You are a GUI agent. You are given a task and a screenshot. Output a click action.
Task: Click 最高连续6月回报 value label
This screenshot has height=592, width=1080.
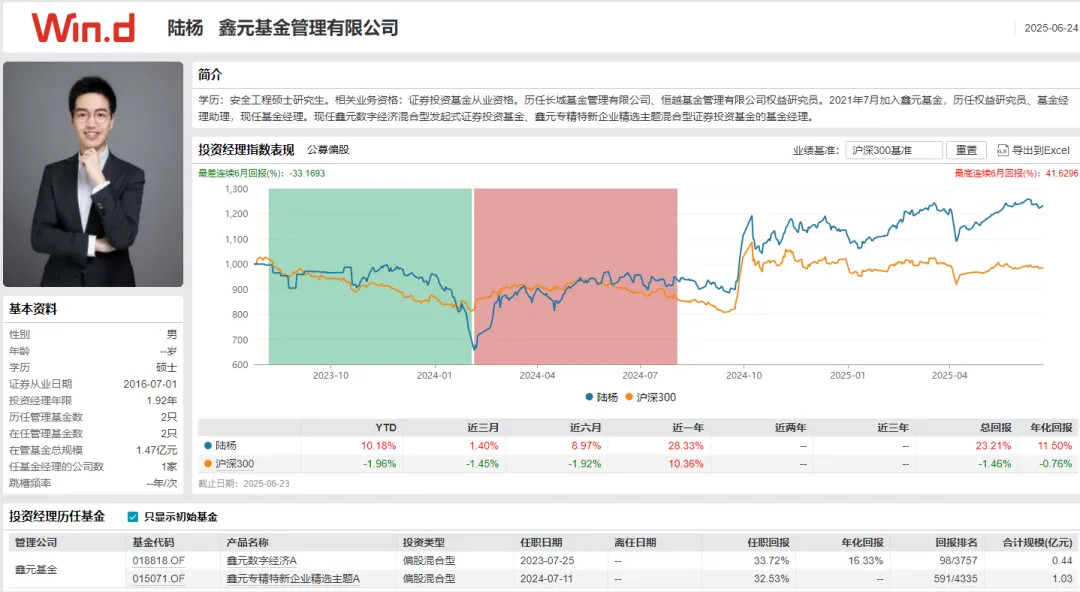pos(1016,174)
